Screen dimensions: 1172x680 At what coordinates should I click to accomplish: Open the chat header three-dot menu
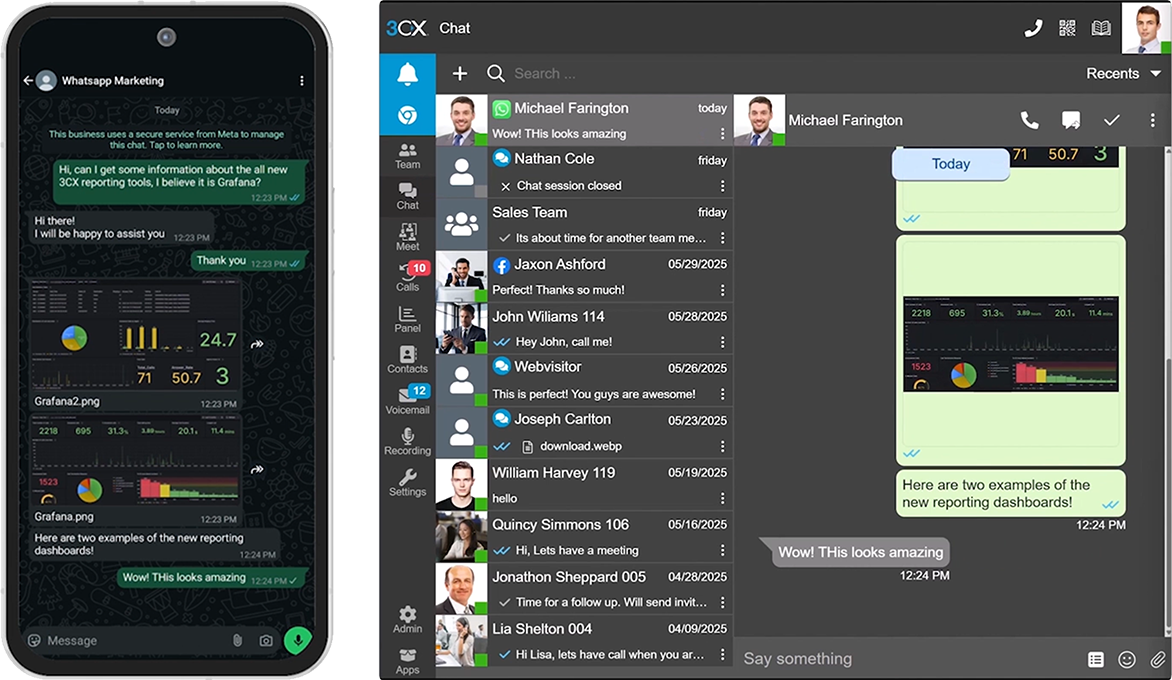coord(1152,119)
